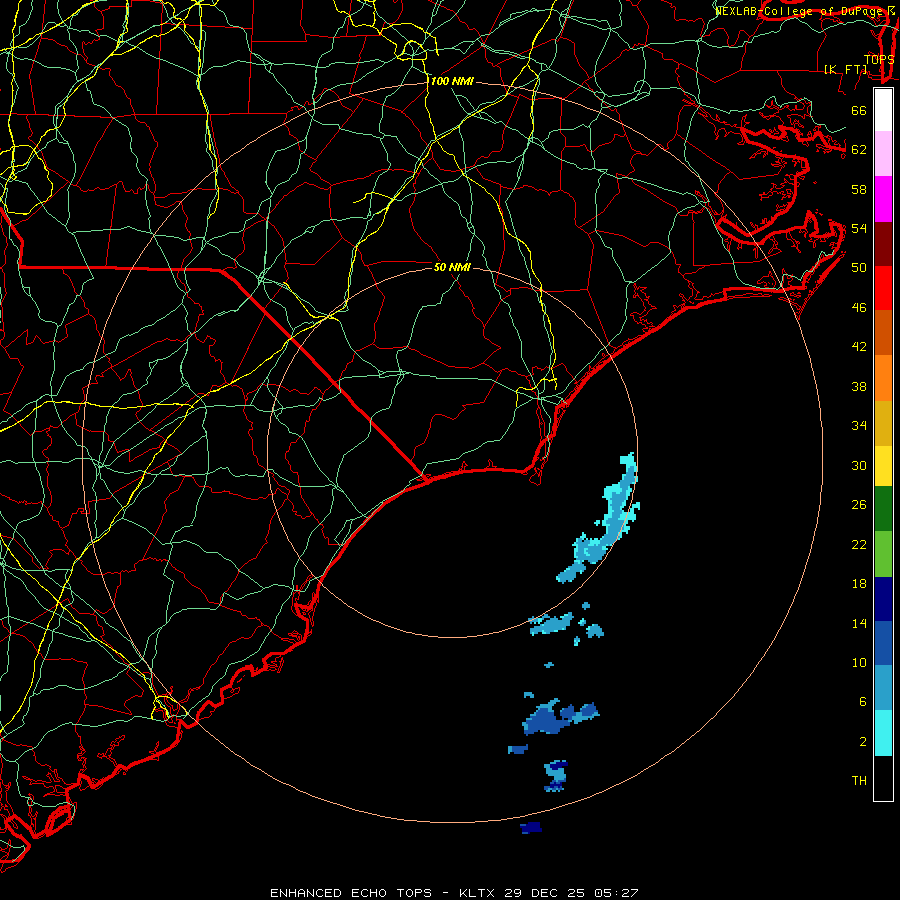Click the 'TOPS' legend heading
The image size is (900, 900).
(x=879, y=60)
